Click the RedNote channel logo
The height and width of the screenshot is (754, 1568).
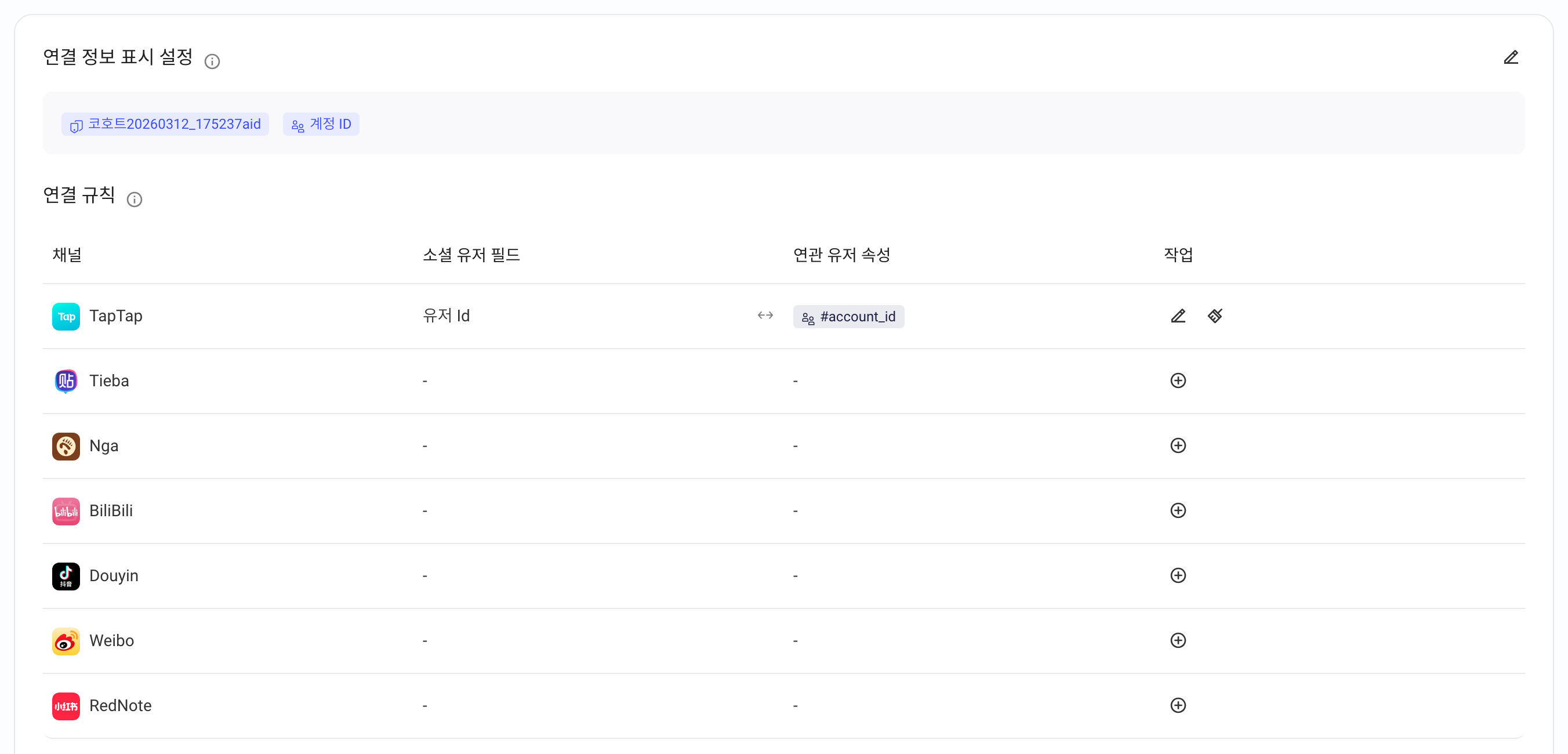[66, 706]
